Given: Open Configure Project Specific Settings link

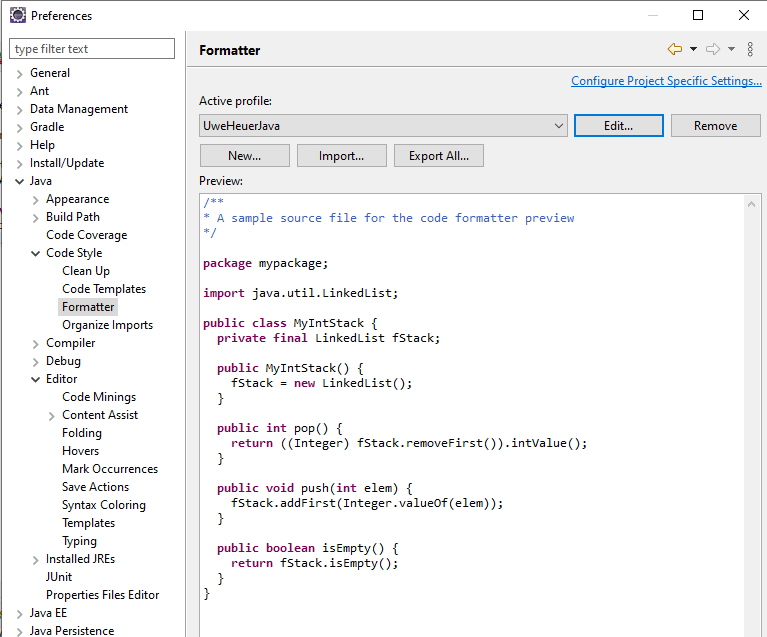Looking at the screenshot, I should click(x=666, y=81).
